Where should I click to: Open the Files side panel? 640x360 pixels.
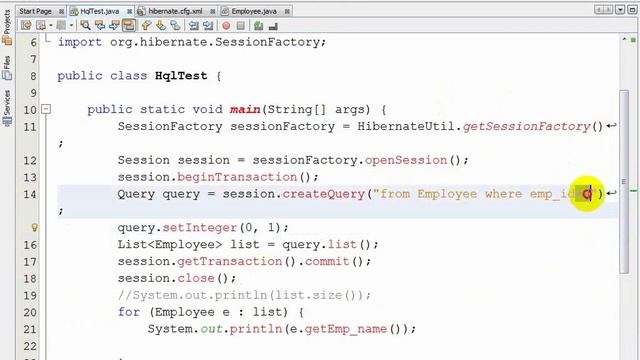click(7, 68)
